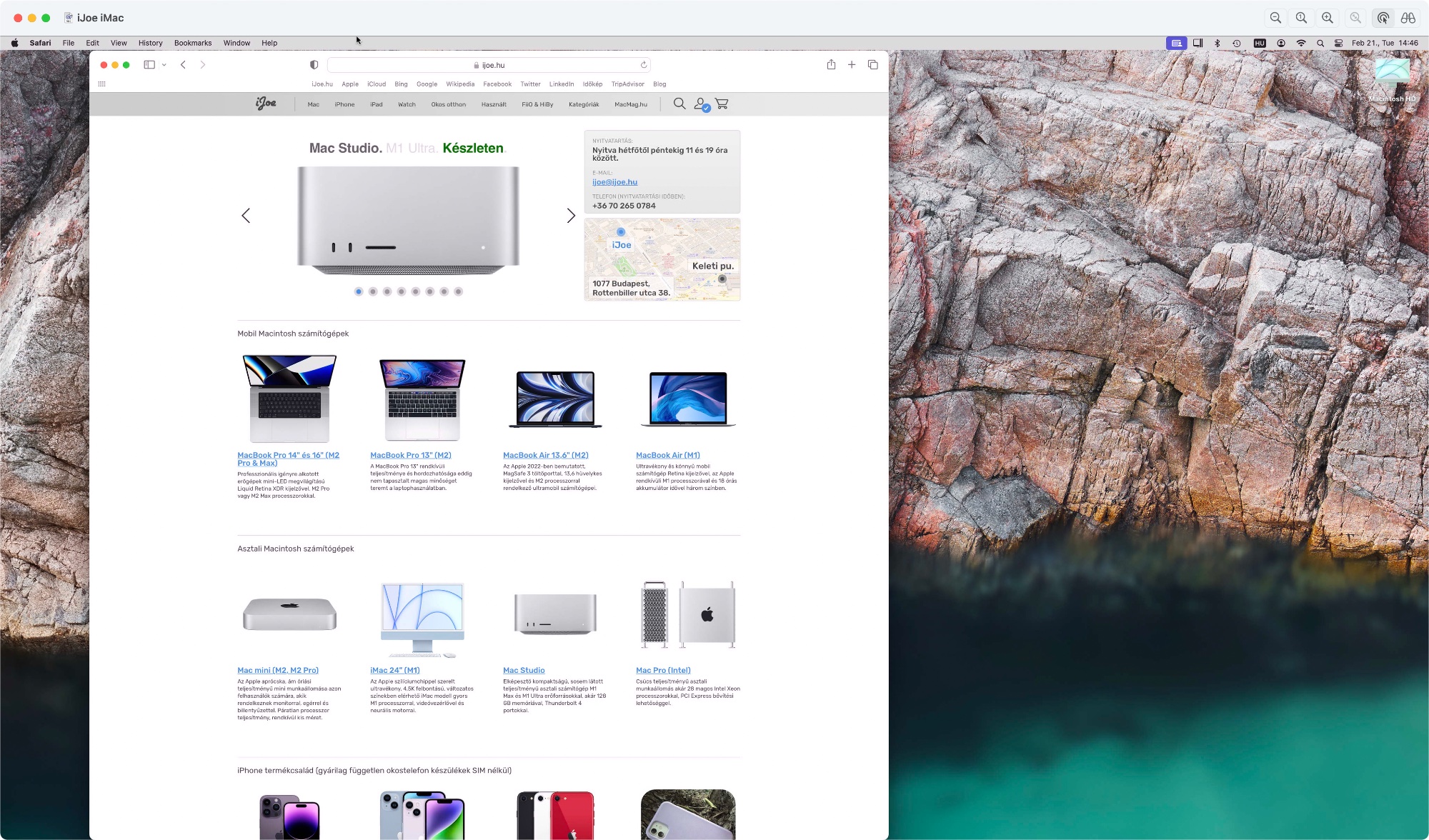Image resolution: width=1429 pixels, height=840 pixels.
Task: Click the Bluetooth menu bar icon
Action: (1218, 43)
